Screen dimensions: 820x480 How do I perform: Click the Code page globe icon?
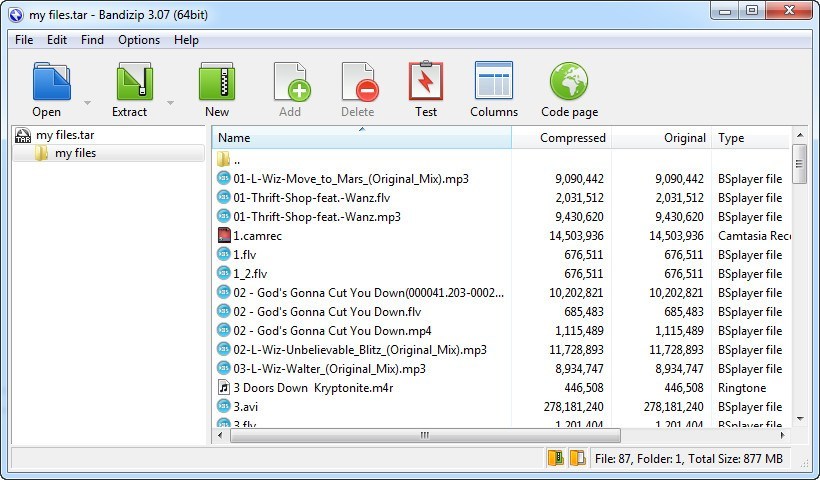[x=569, y=81]
